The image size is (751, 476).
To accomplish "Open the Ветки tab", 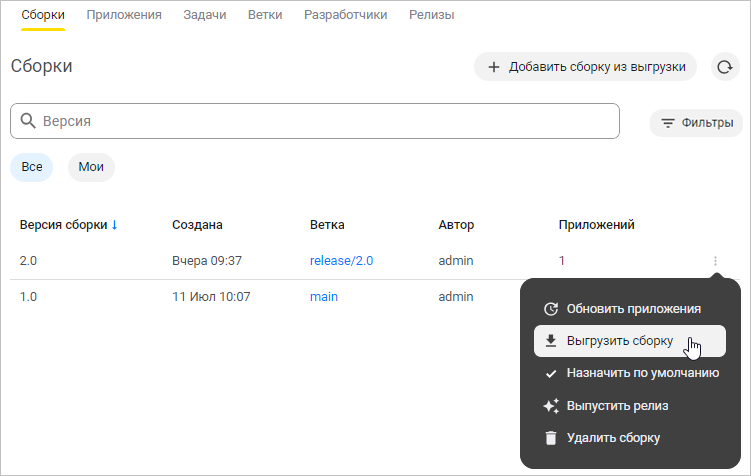I will click(x=265, y=15).
